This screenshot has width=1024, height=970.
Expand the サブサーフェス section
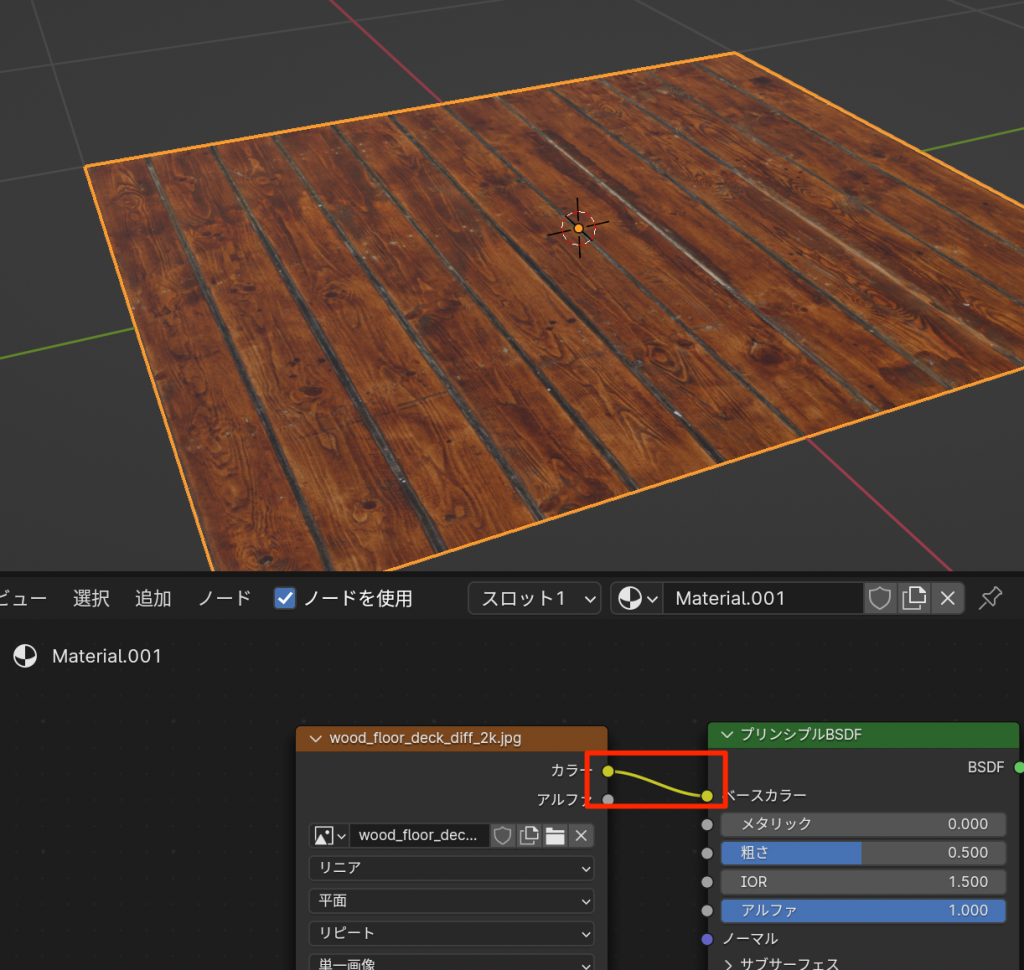(729, 964)
